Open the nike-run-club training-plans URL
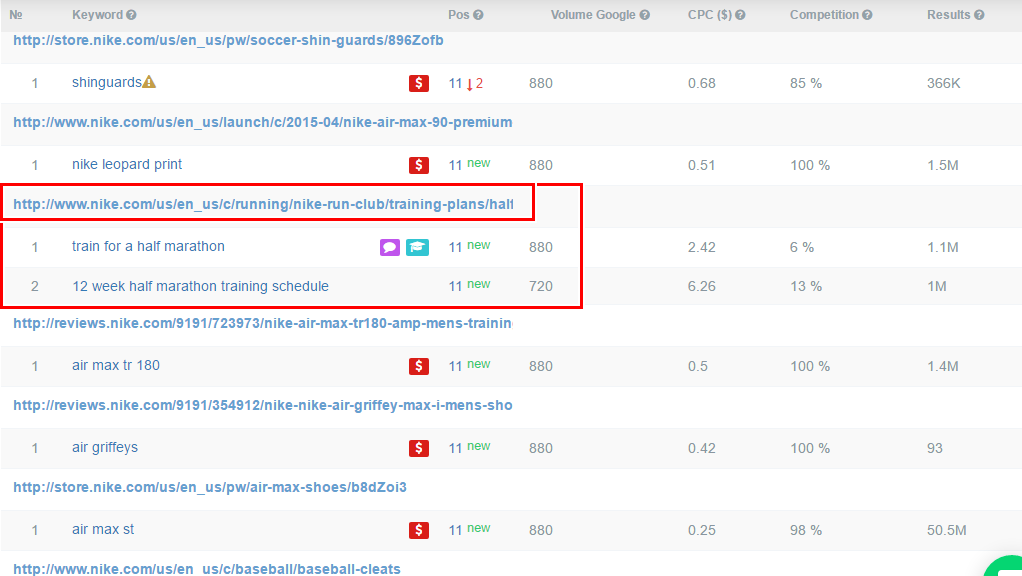 click(x=263, y=205)
